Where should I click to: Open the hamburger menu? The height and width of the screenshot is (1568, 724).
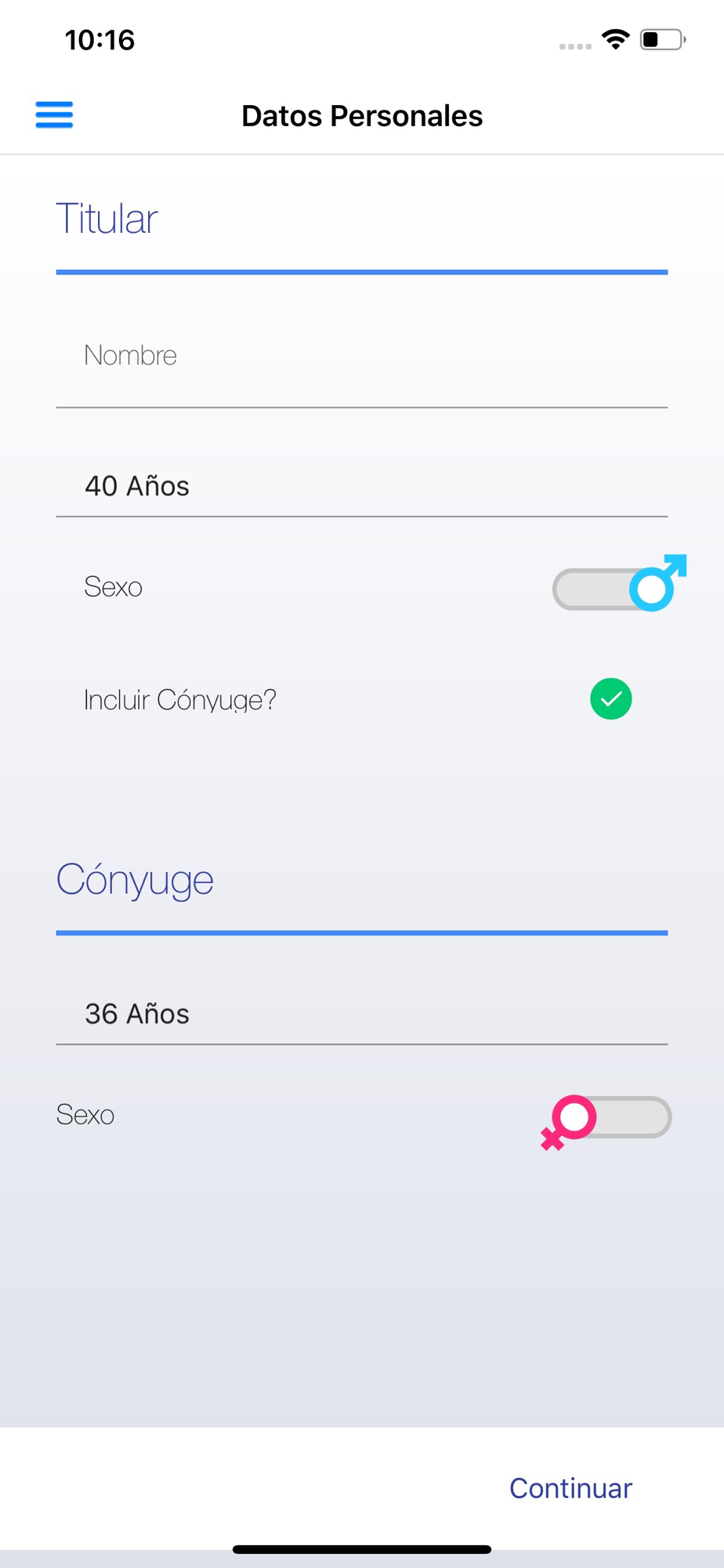click(x=54, y=115)
